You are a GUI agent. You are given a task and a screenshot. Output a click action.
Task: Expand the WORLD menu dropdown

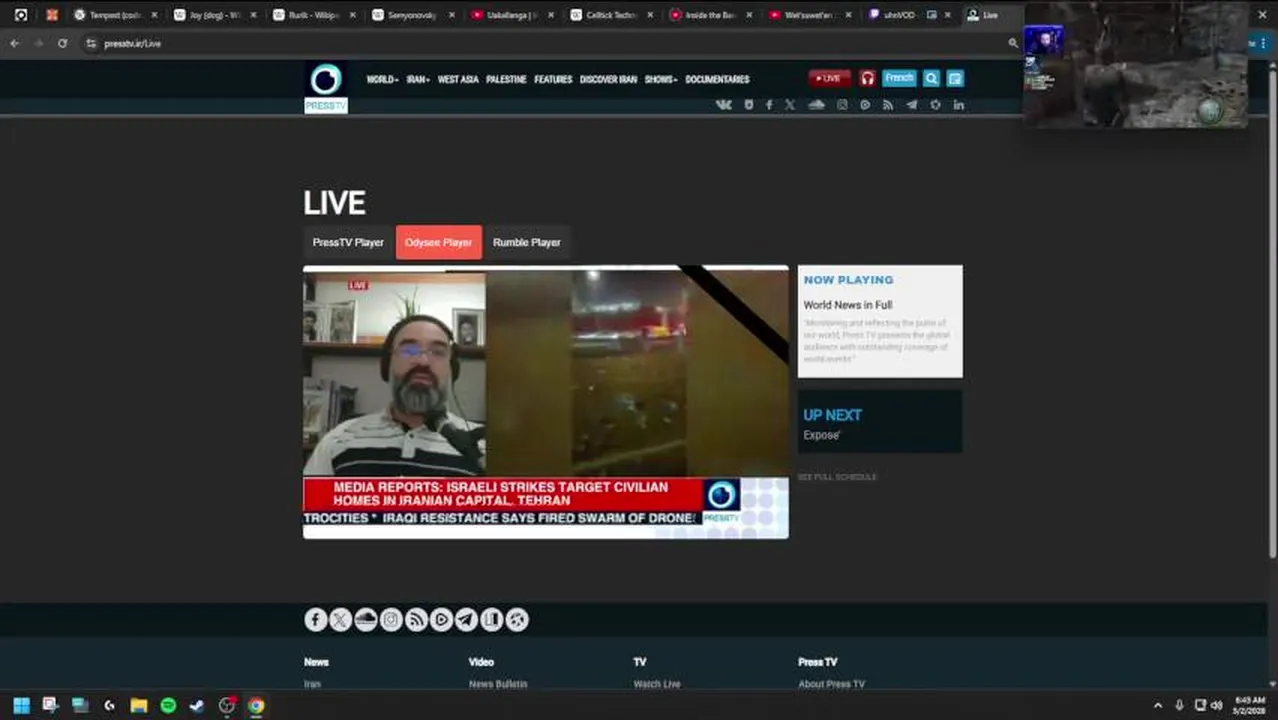tap(382, 79)
